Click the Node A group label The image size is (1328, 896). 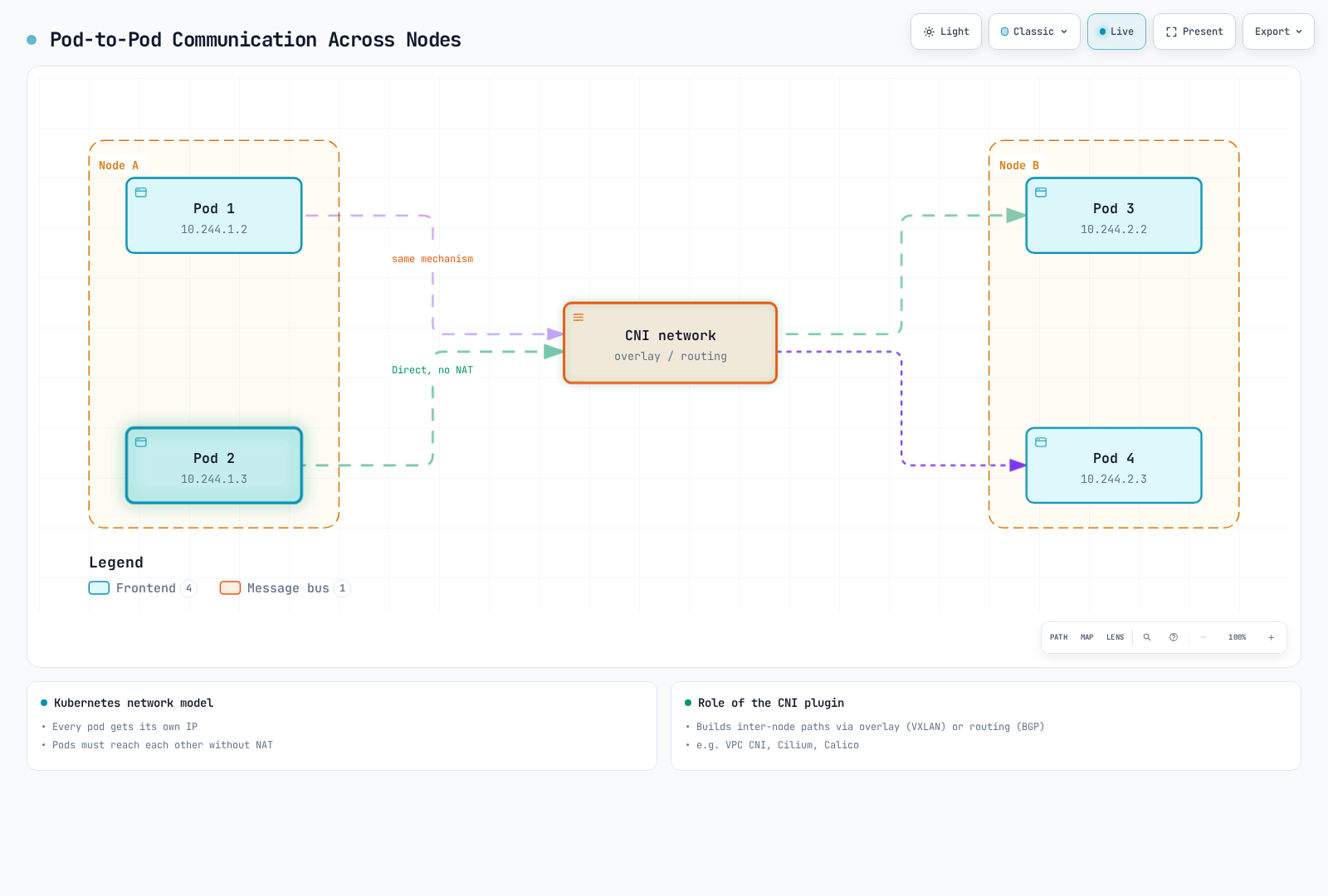pyautogui.click(x=119, y=165)
